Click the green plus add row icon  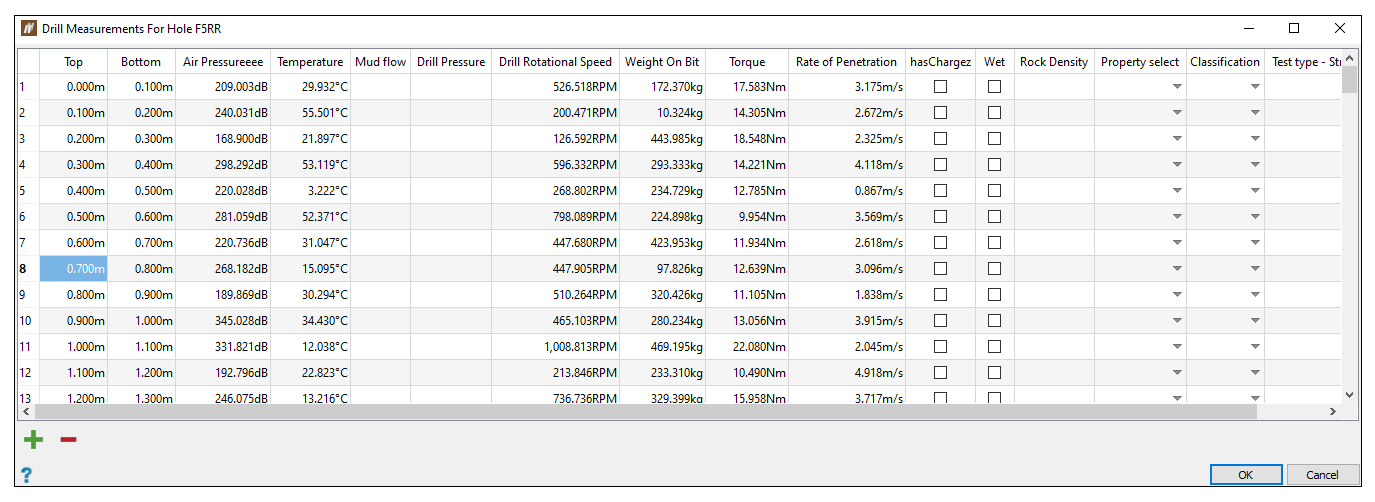[34, 440]
